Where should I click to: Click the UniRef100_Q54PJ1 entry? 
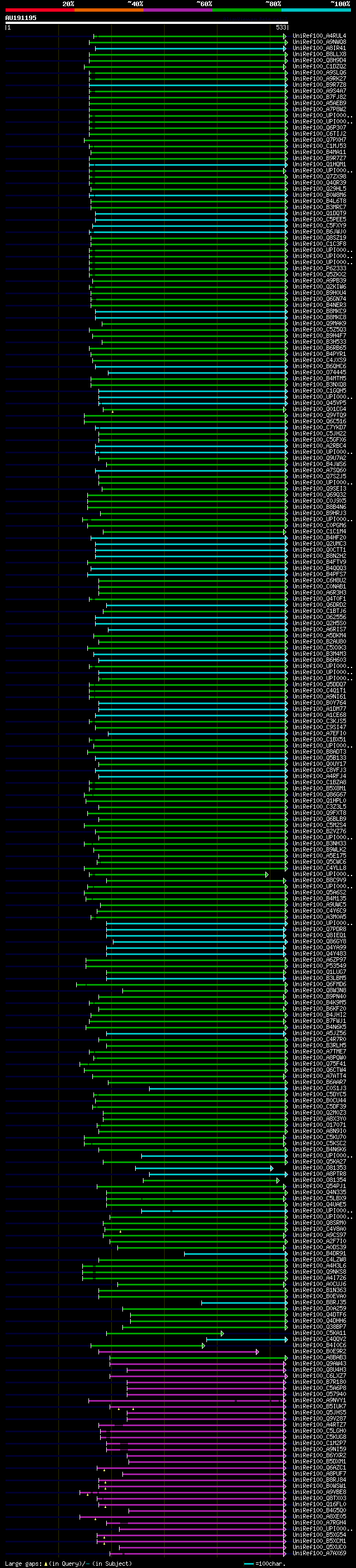[x=319, y=1185]
